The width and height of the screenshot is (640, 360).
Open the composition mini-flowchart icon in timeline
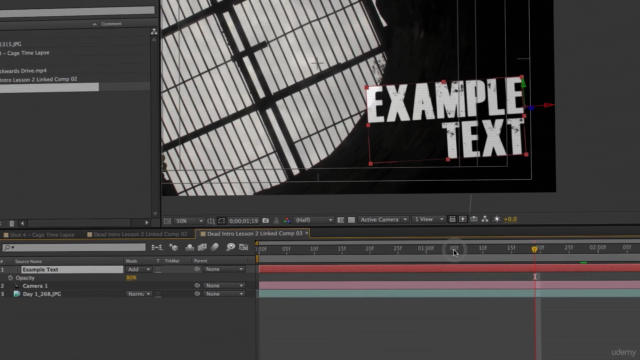click(157, 247)
